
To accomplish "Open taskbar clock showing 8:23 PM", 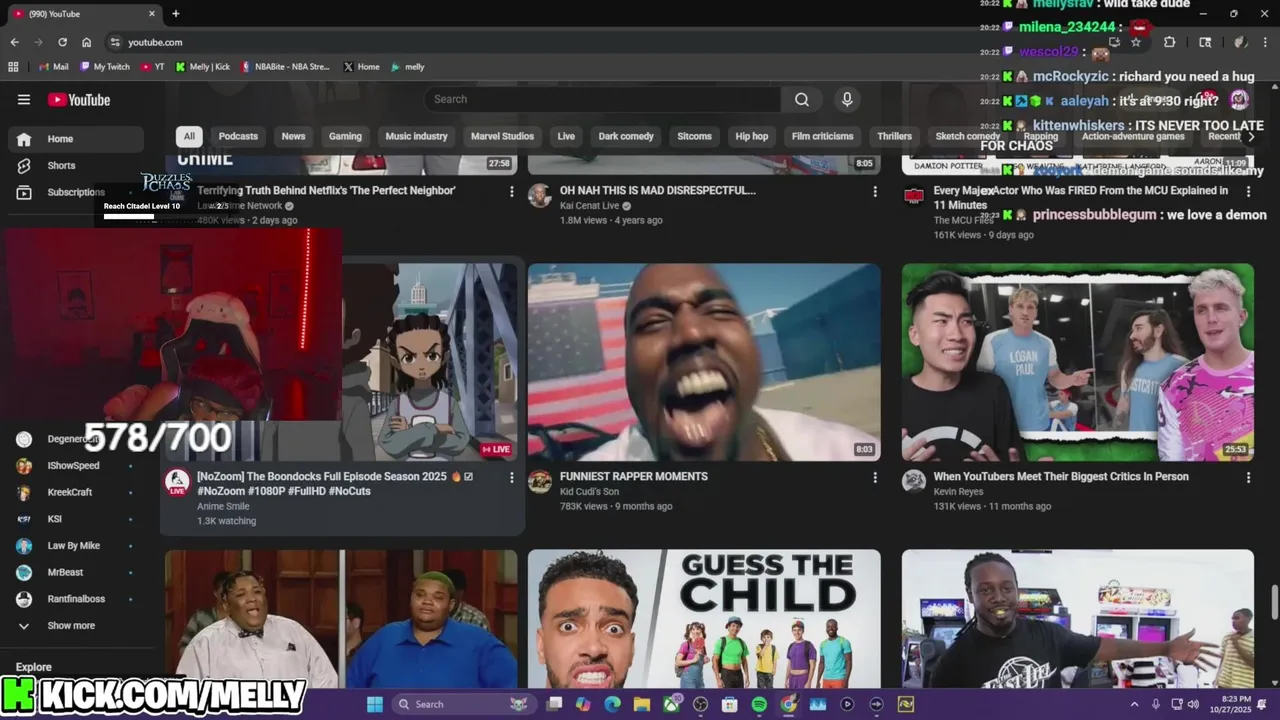I will pyautogui.click(x=1236, y=704).
